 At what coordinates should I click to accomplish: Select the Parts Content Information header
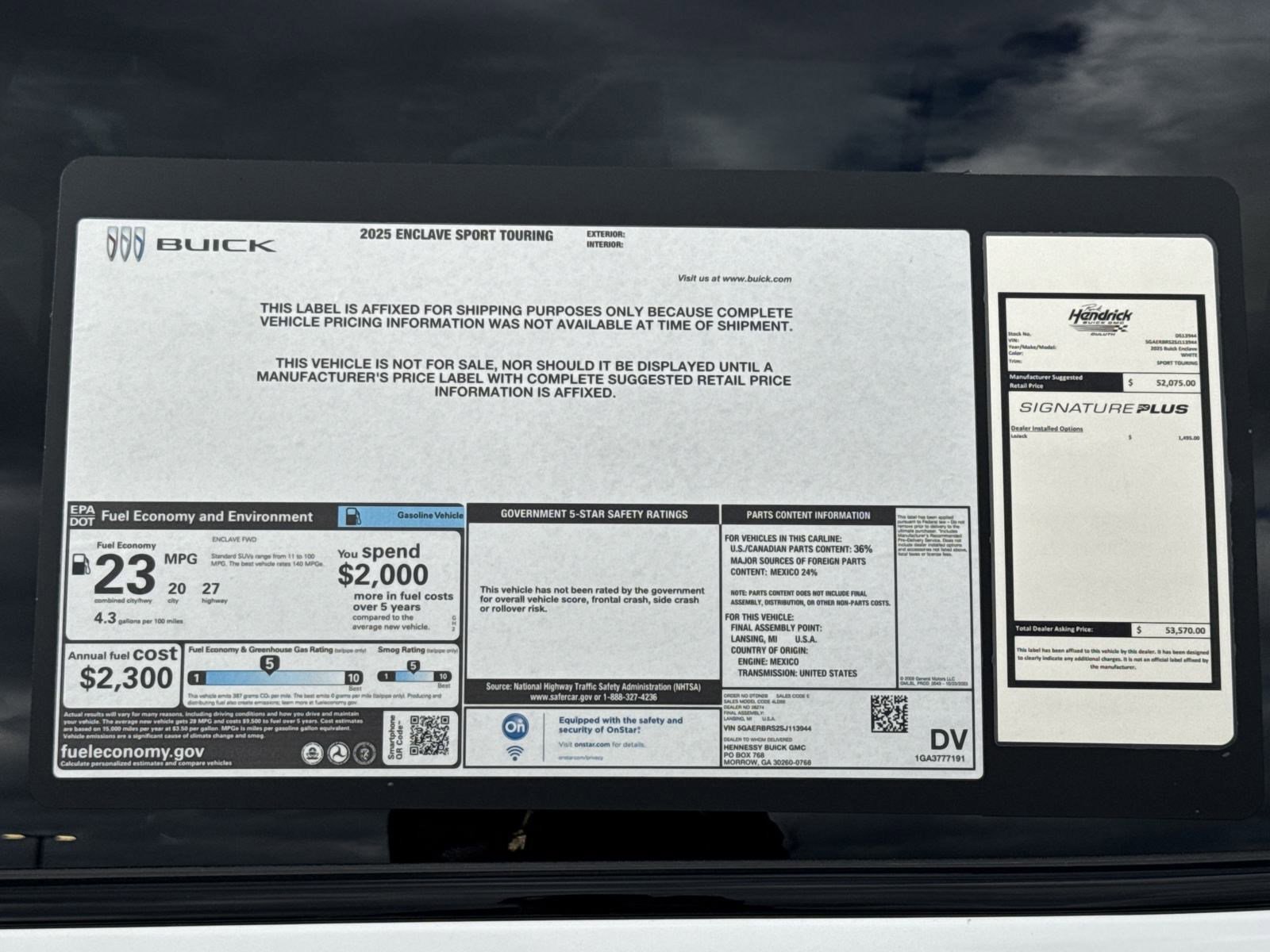click(x=808, y=515)
